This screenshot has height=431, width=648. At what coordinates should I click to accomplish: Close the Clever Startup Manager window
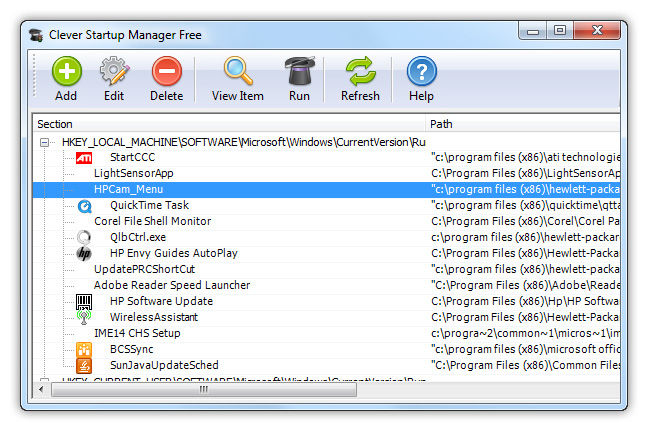click(597, 31)
